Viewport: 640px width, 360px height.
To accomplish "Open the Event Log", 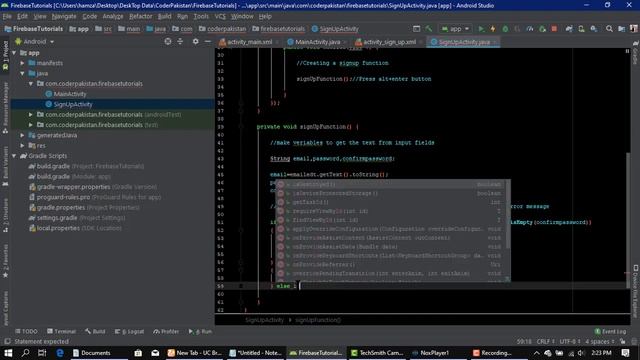I will pos(610,331).
